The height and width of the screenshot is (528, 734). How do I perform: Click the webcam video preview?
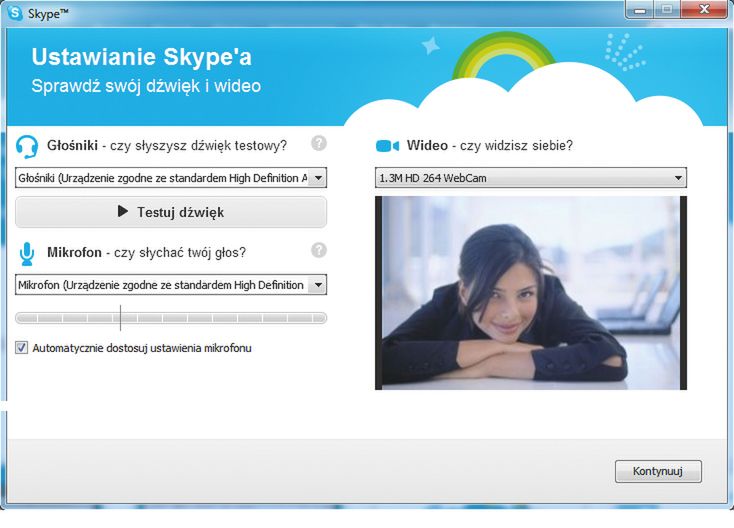click(x=531, y=293)
